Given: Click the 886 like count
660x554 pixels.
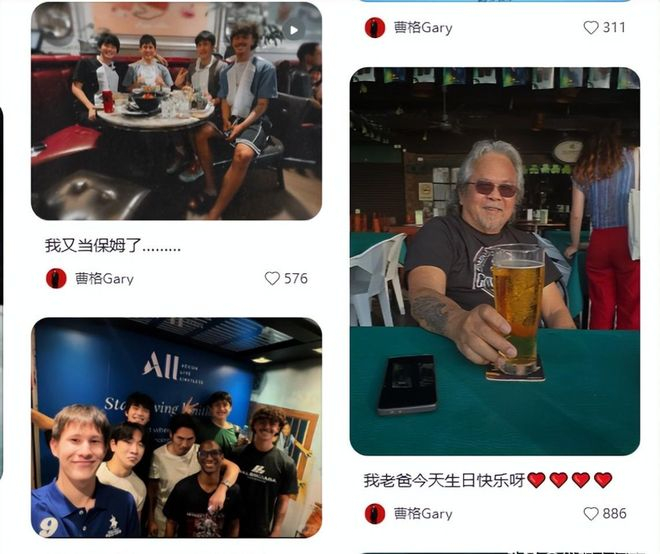Looking at the screenshot, I should (614, 514).
